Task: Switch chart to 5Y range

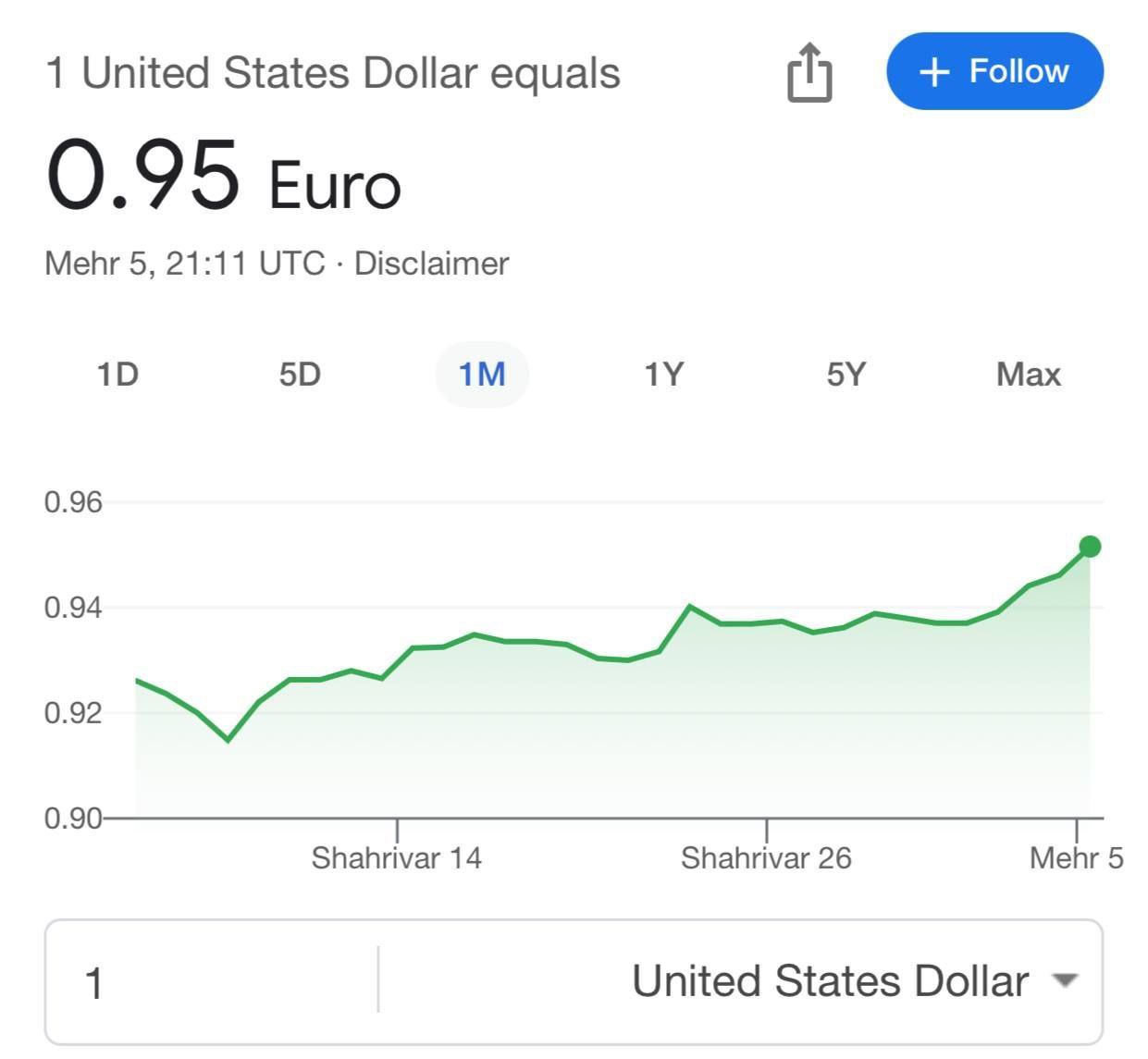Action: (846, 375)
